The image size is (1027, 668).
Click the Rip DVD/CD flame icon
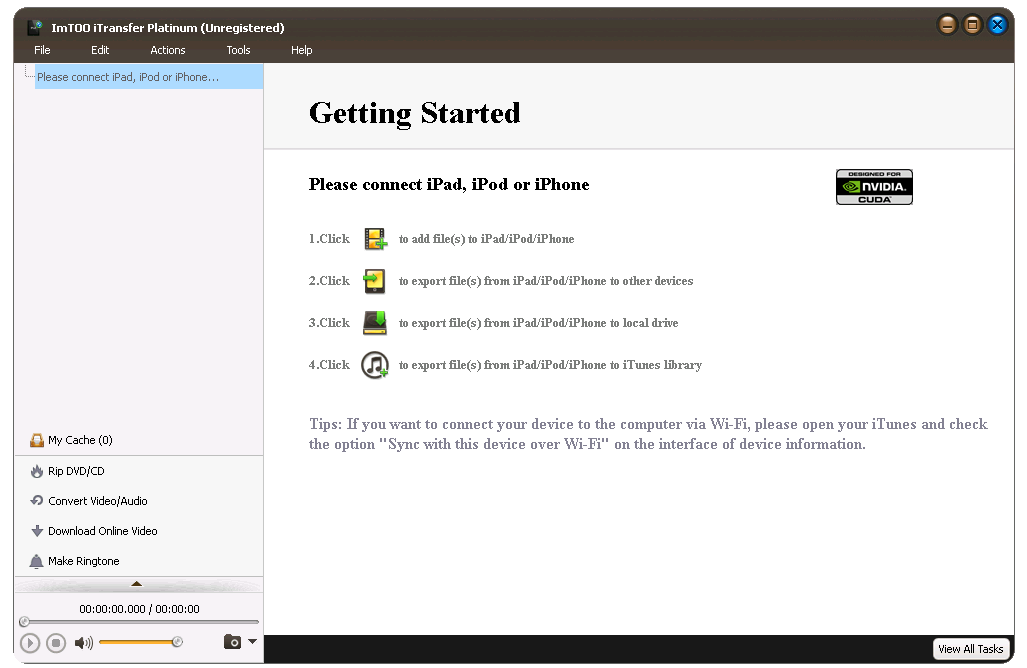pyautogui.click(x=37, y=471)
